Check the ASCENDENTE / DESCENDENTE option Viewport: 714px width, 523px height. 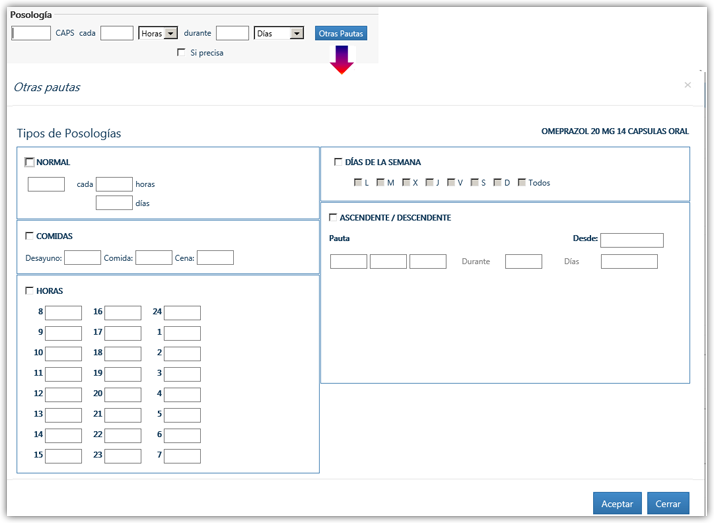333,217
